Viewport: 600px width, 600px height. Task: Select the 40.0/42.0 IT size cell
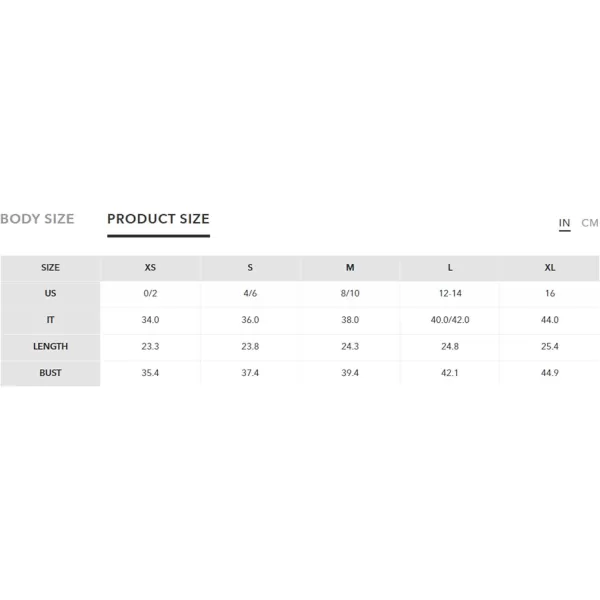pos(450,320)
